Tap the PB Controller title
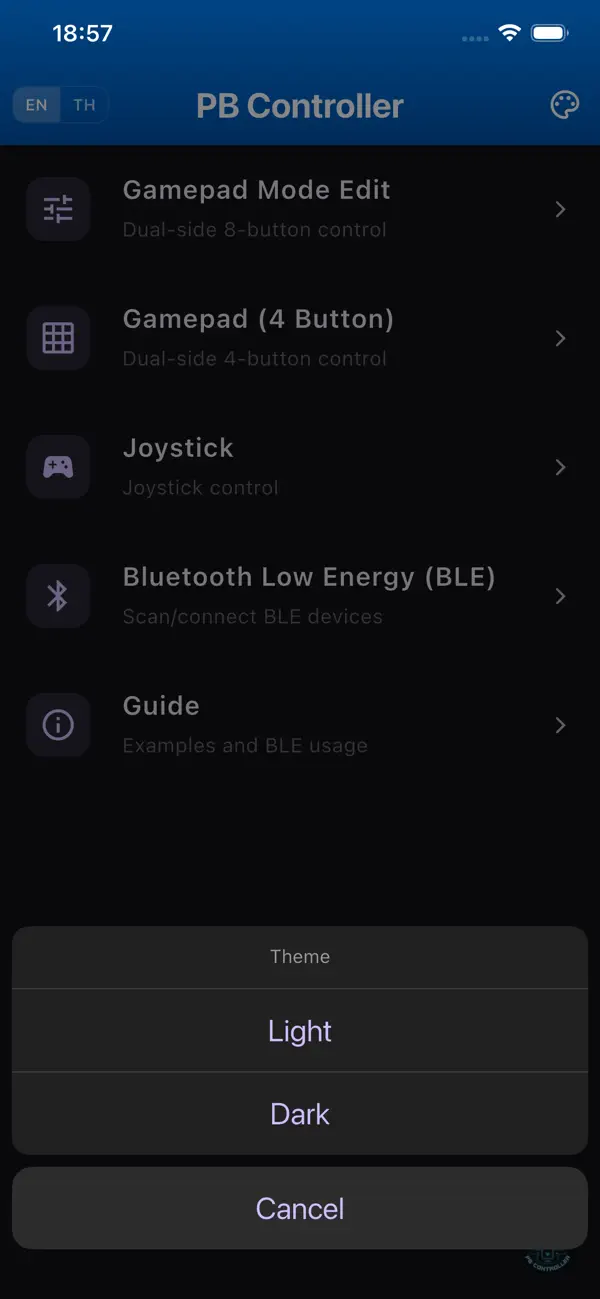 click(x=300, y=105)
